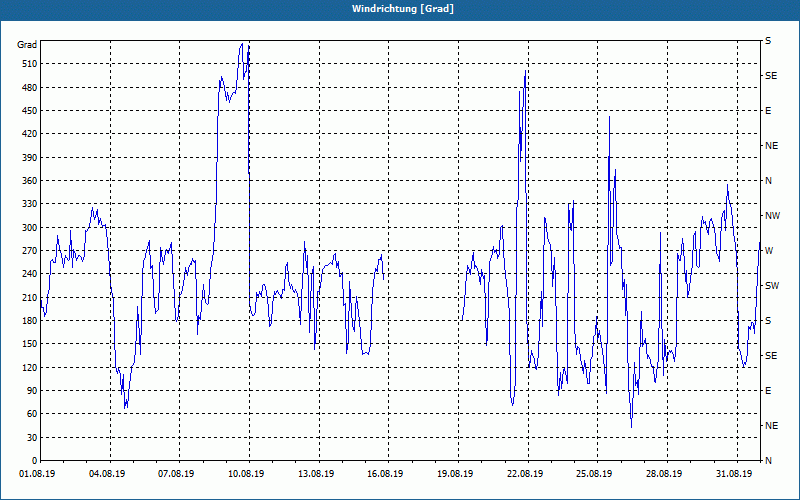
Task: Click the 'Windrichtung [Grad]' chart title
Action: tap(403, 9)
